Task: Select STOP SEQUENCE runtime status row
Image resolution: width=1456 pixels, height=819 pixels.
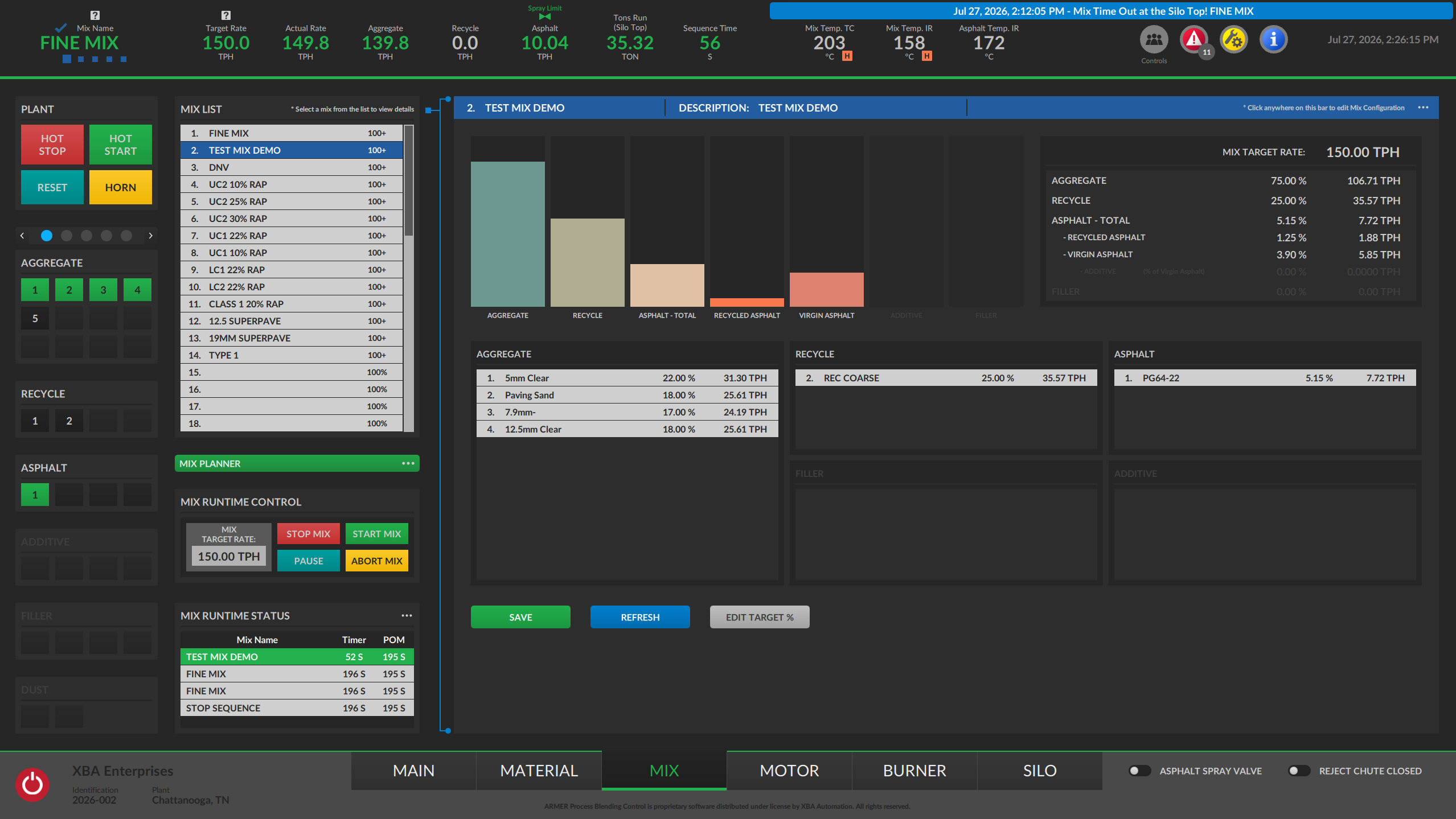Action: click(297, 708)
